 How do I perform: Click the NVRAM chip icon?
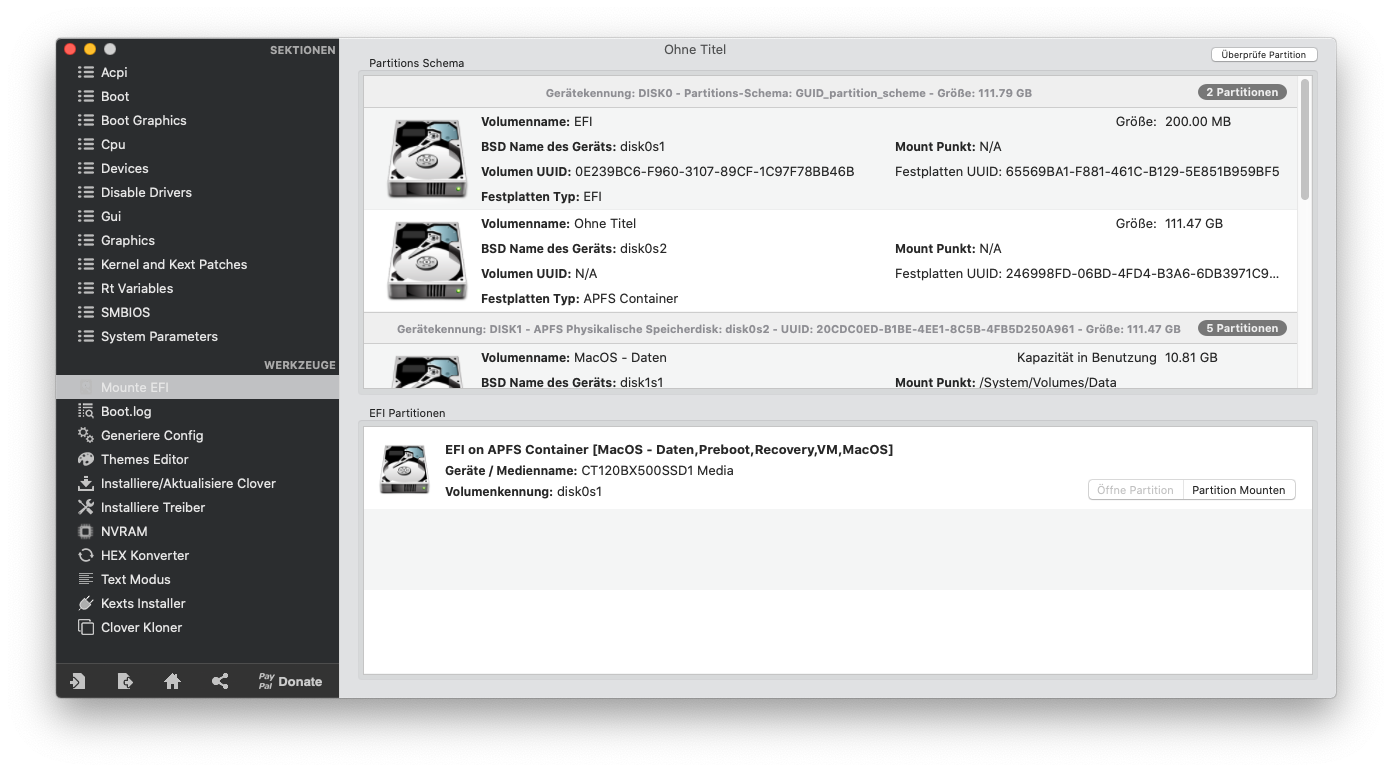point(85,531)
